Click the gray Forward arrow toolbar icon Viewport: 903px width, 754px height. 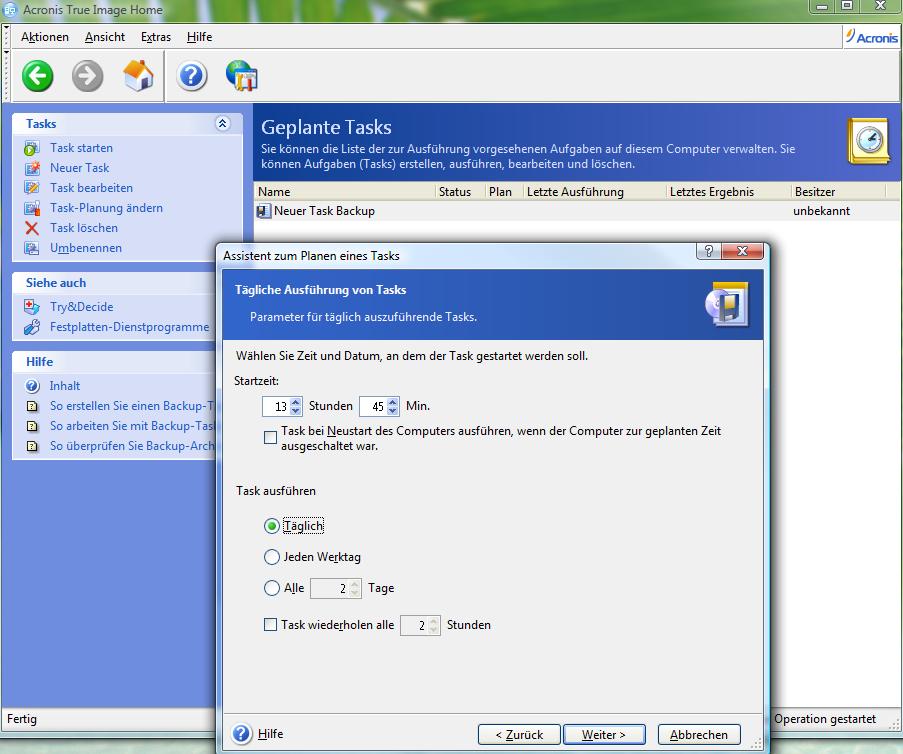[x=88, y=76]
